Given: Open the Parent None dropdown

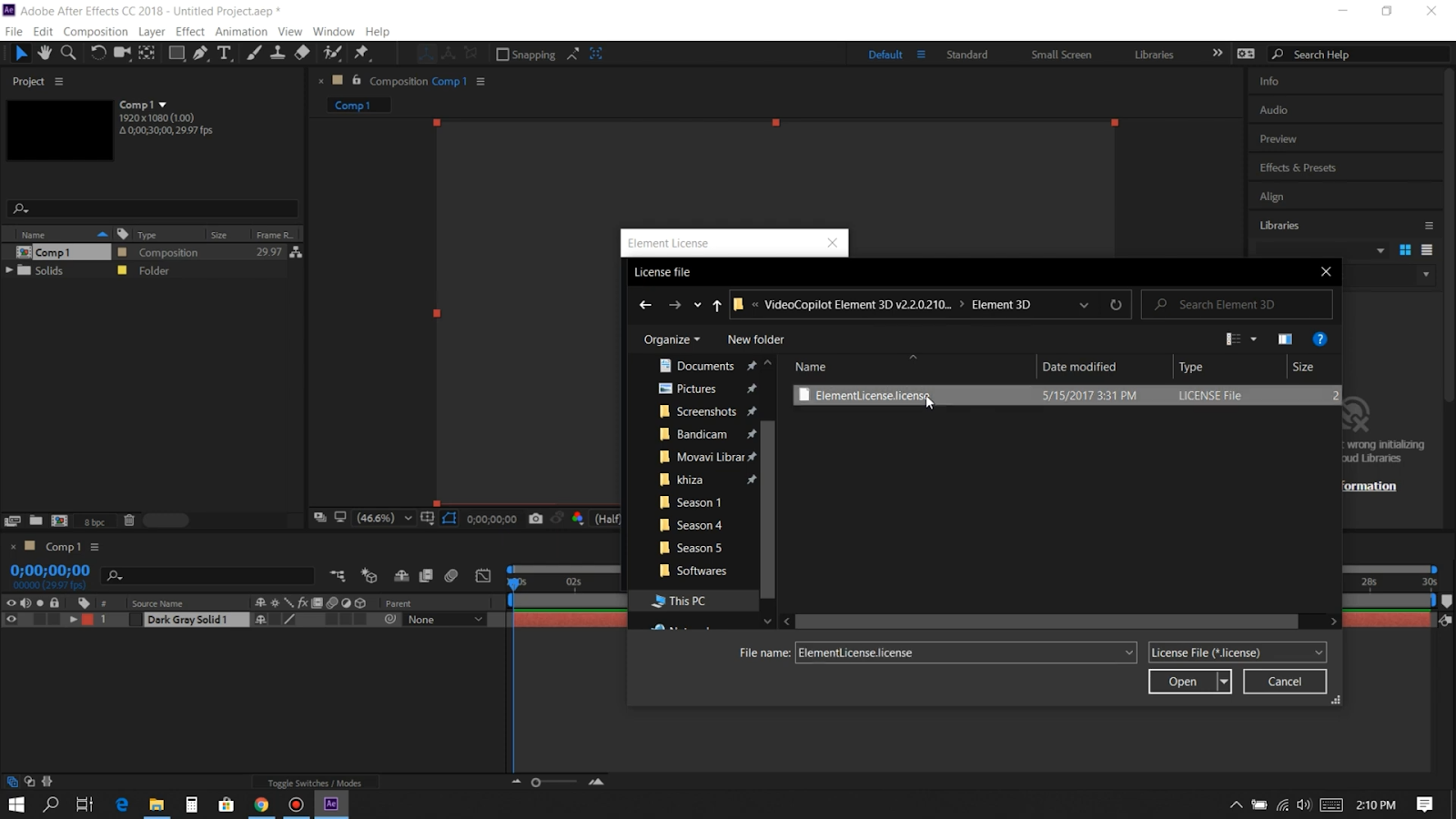Looking at the screenshot, I should [445, 620].
